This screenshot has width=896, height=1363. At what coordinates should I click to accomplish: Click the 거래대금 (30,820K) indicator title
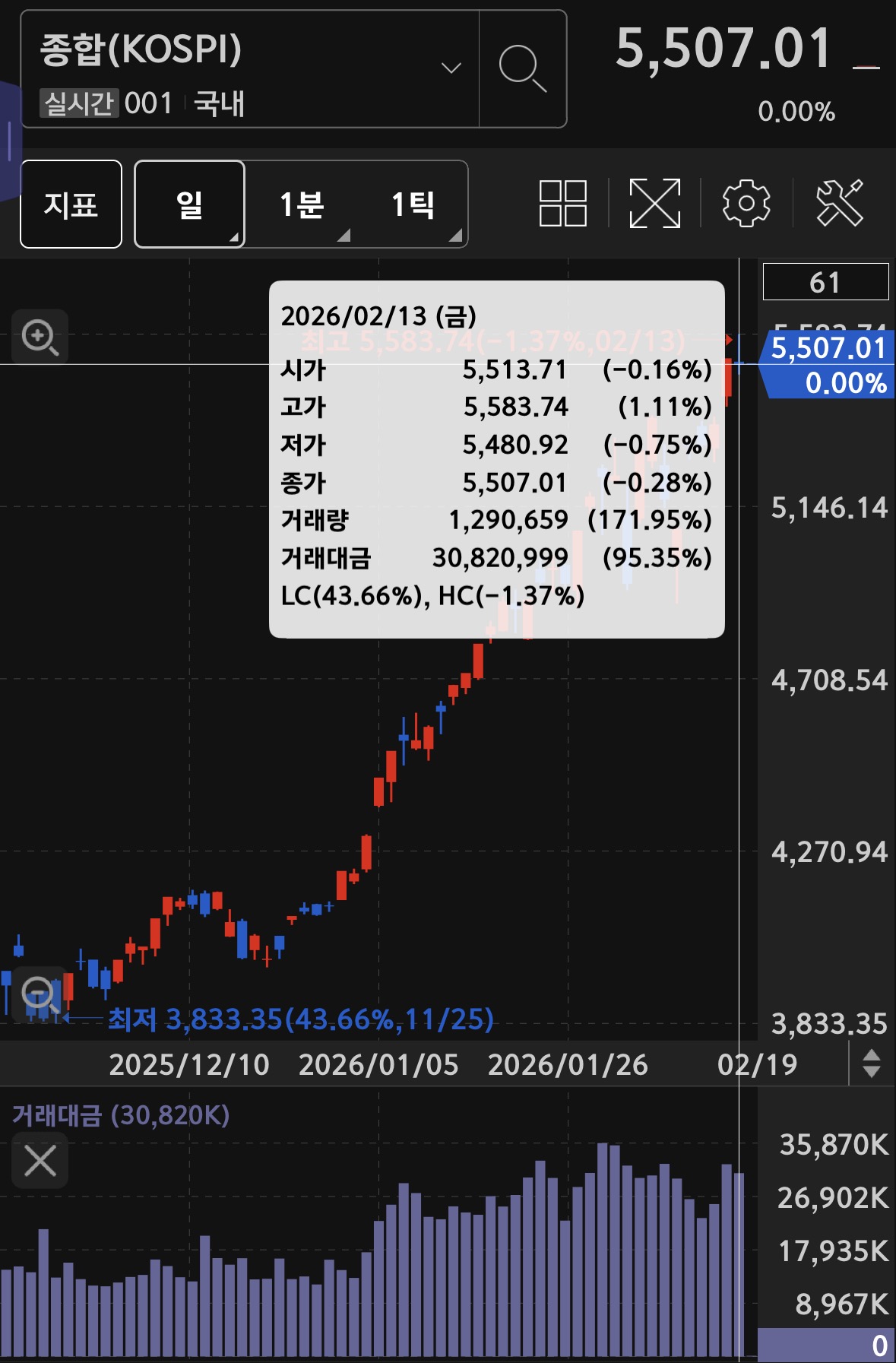121,1115
